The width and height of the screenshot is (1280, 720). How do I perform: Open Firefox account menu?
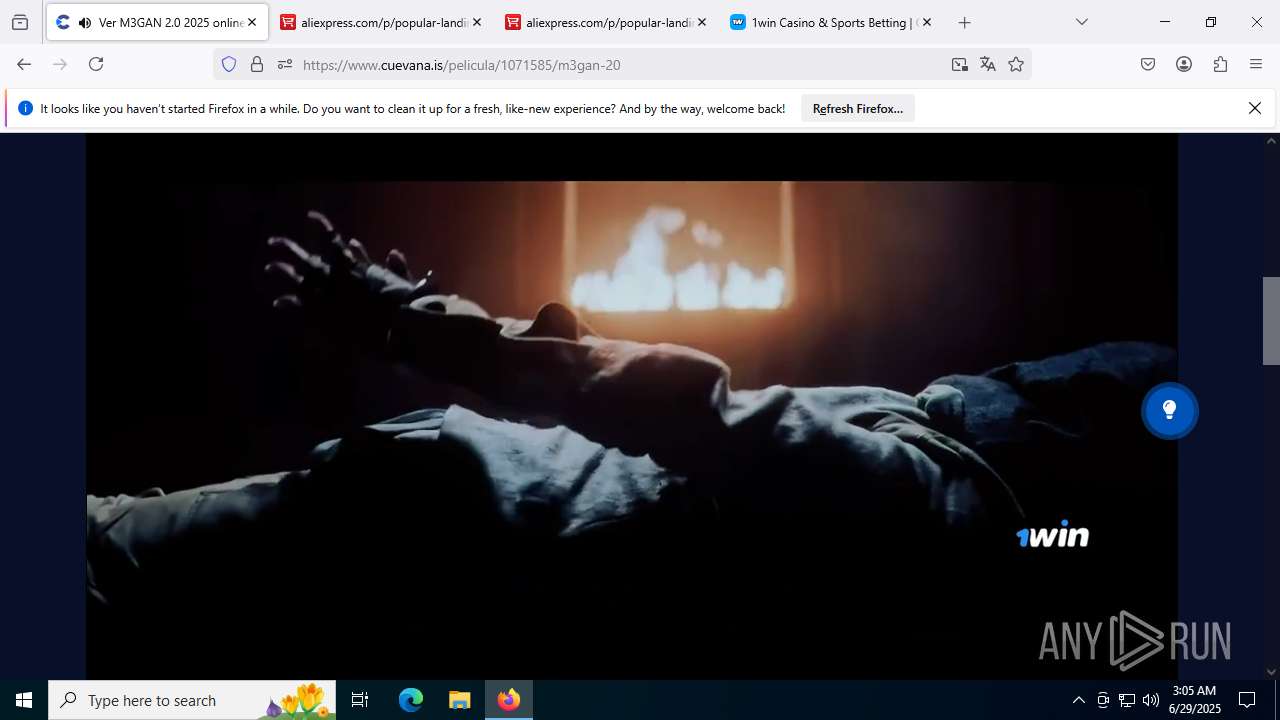[x=1184, y=64]
